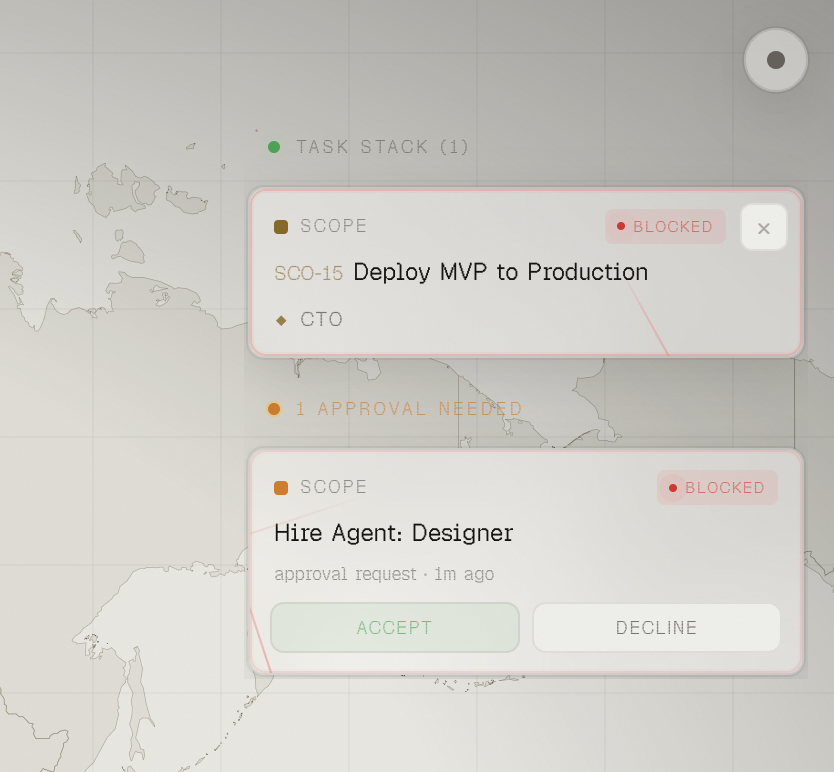Click the Blocked badge on Deploy MVP card
Screen dimensions: 834x772
point(665,227)
